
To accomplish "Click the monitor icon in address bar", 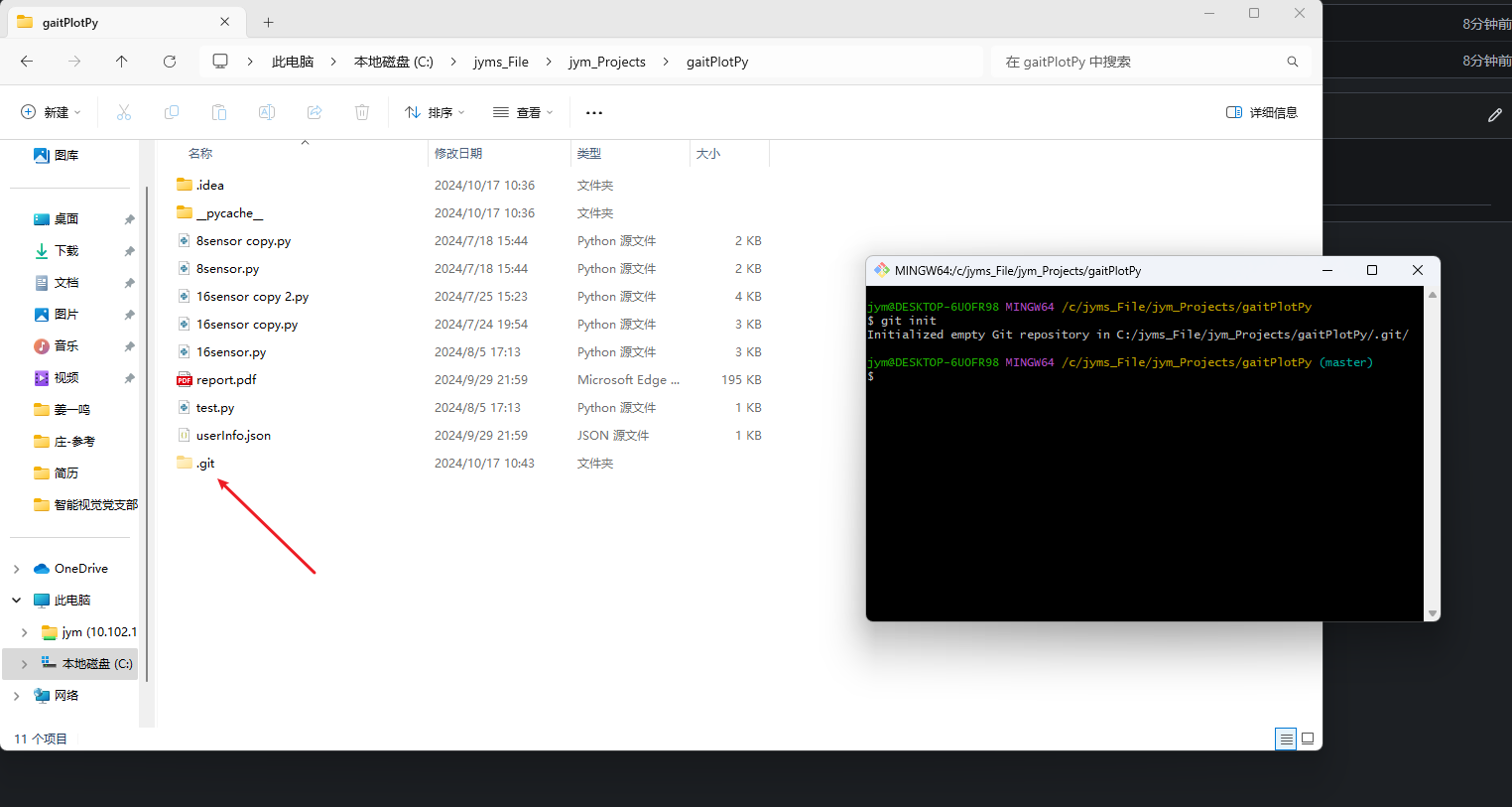I will tap(220, 62).
